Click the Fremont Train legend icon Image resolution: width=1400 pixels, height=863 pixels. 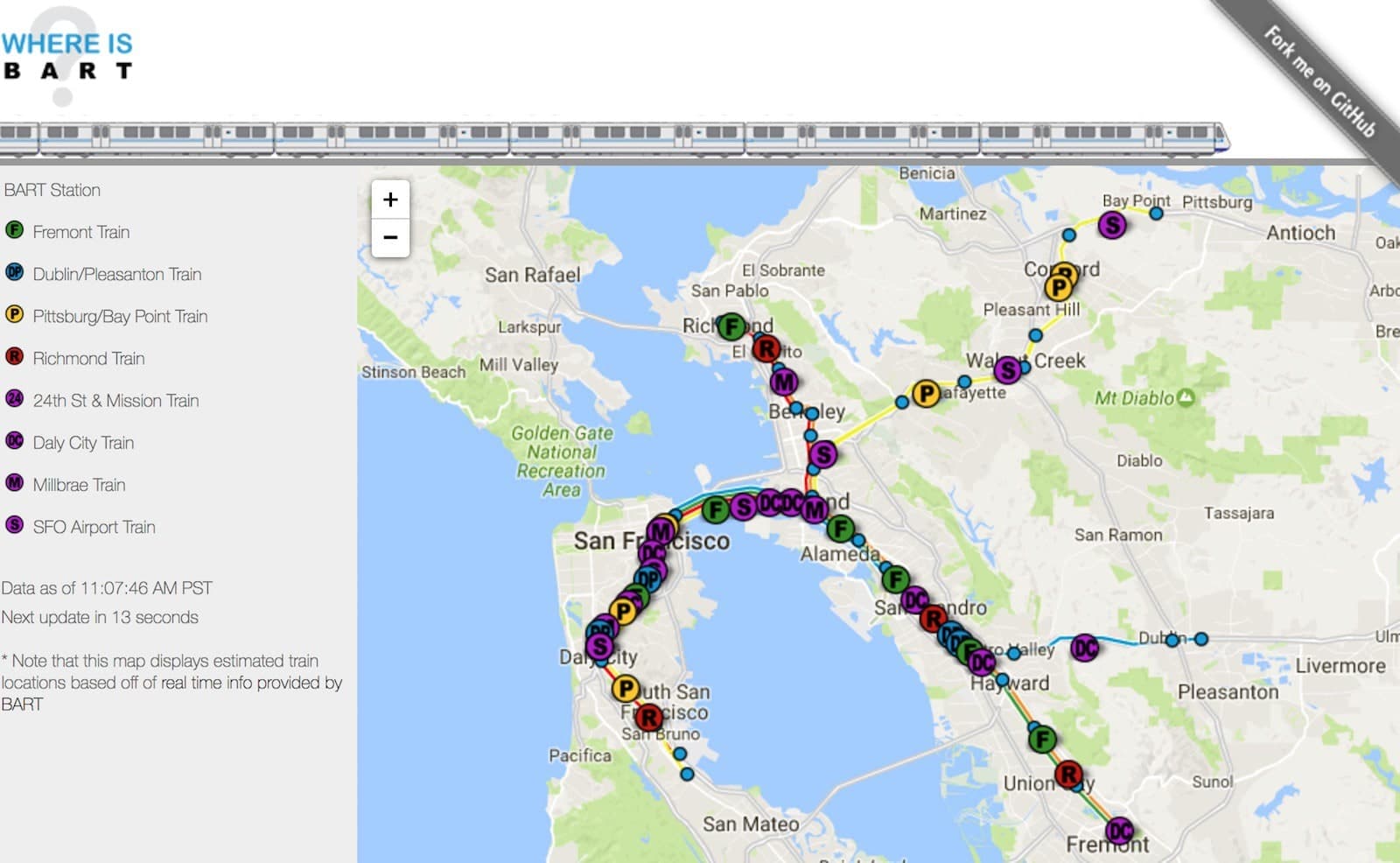click(15, 230)
